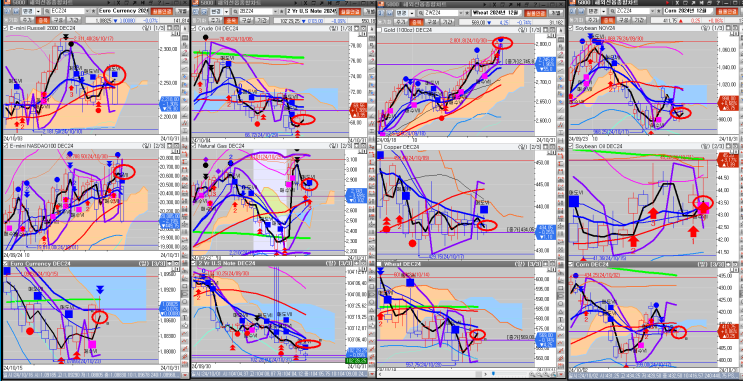Select the 기간 tab in Corn window
Screen dimensions: 743x381
click(x=639, y=20)
